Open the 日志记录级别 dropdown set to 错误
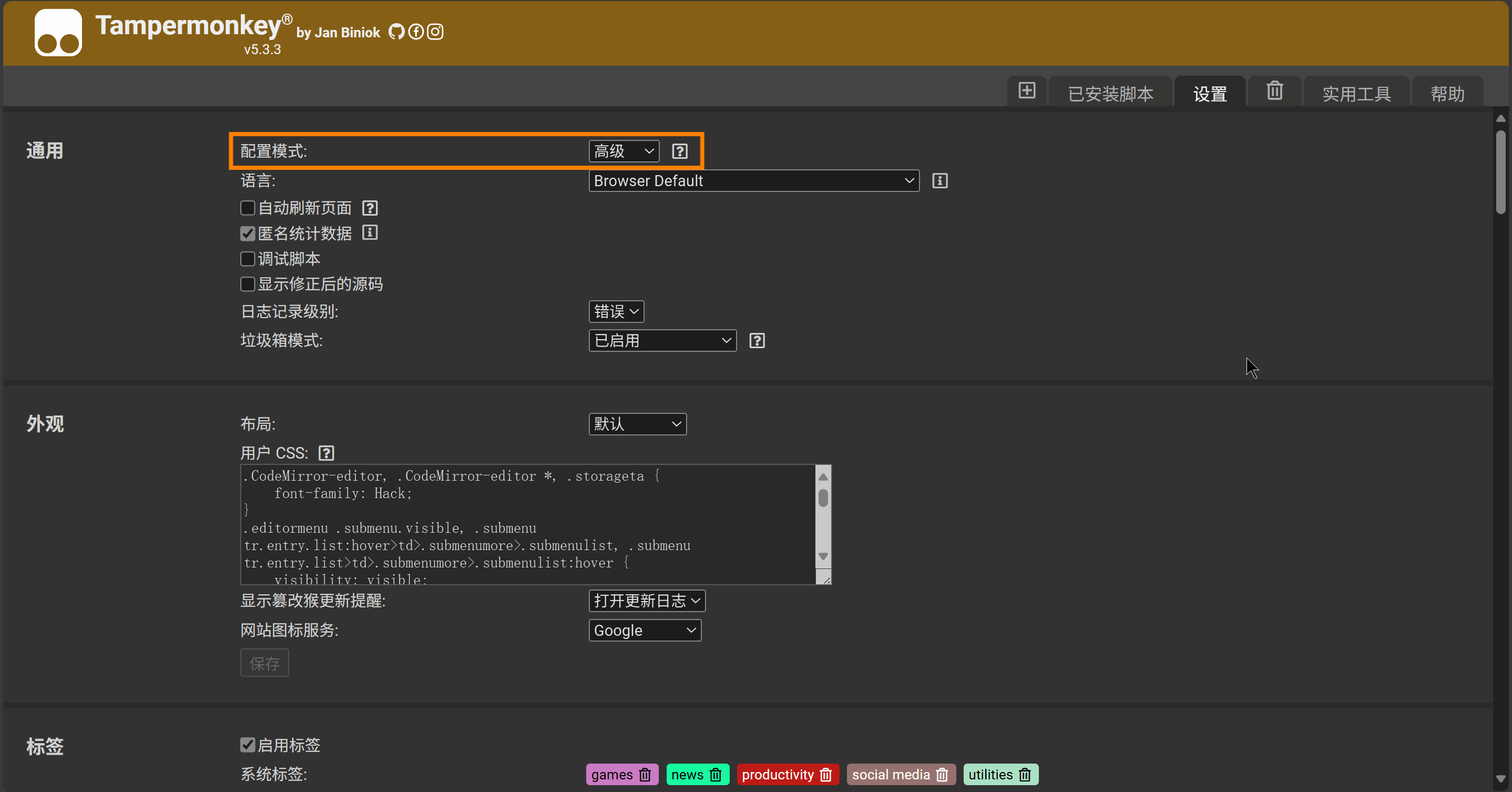The image size is (1512, 792). coord(616,312)
